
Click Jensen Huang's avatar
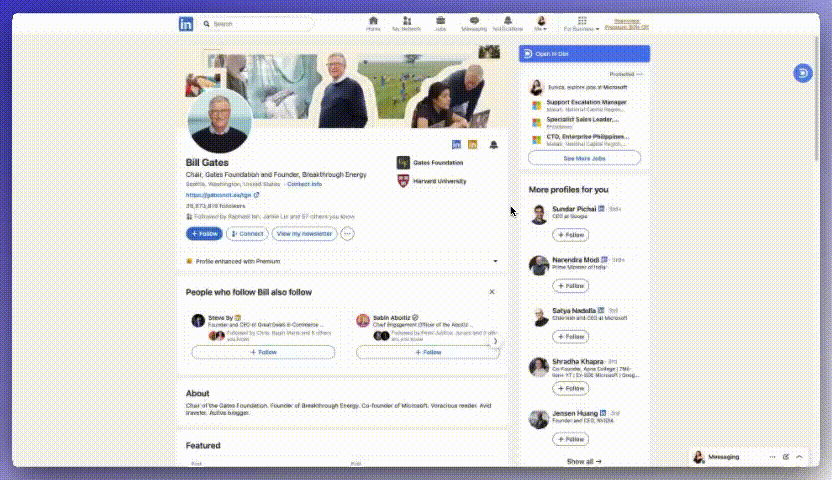pyautogui.click(x=539, y=419)
